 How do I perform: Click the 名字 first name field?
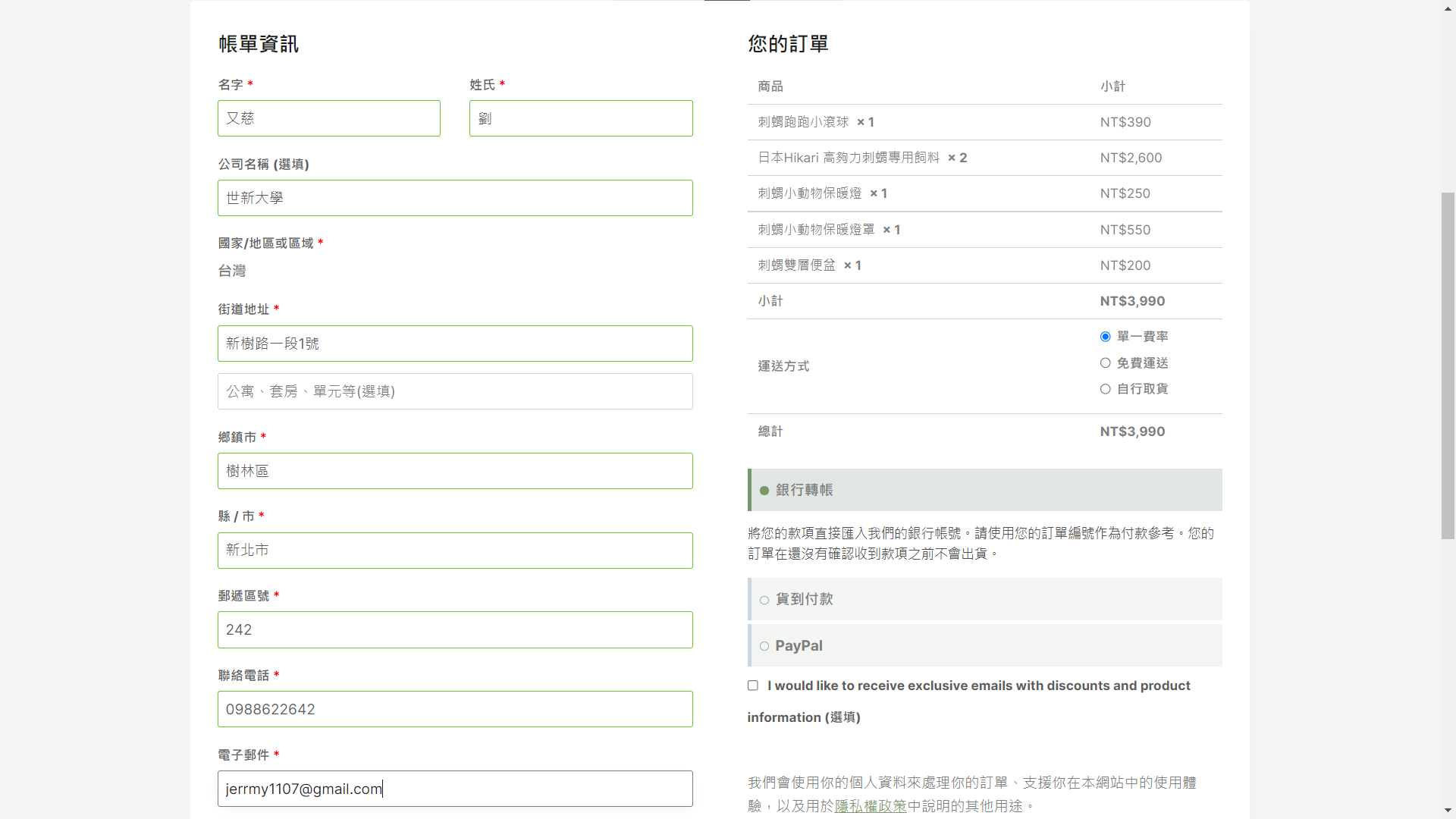pos(328,118)
